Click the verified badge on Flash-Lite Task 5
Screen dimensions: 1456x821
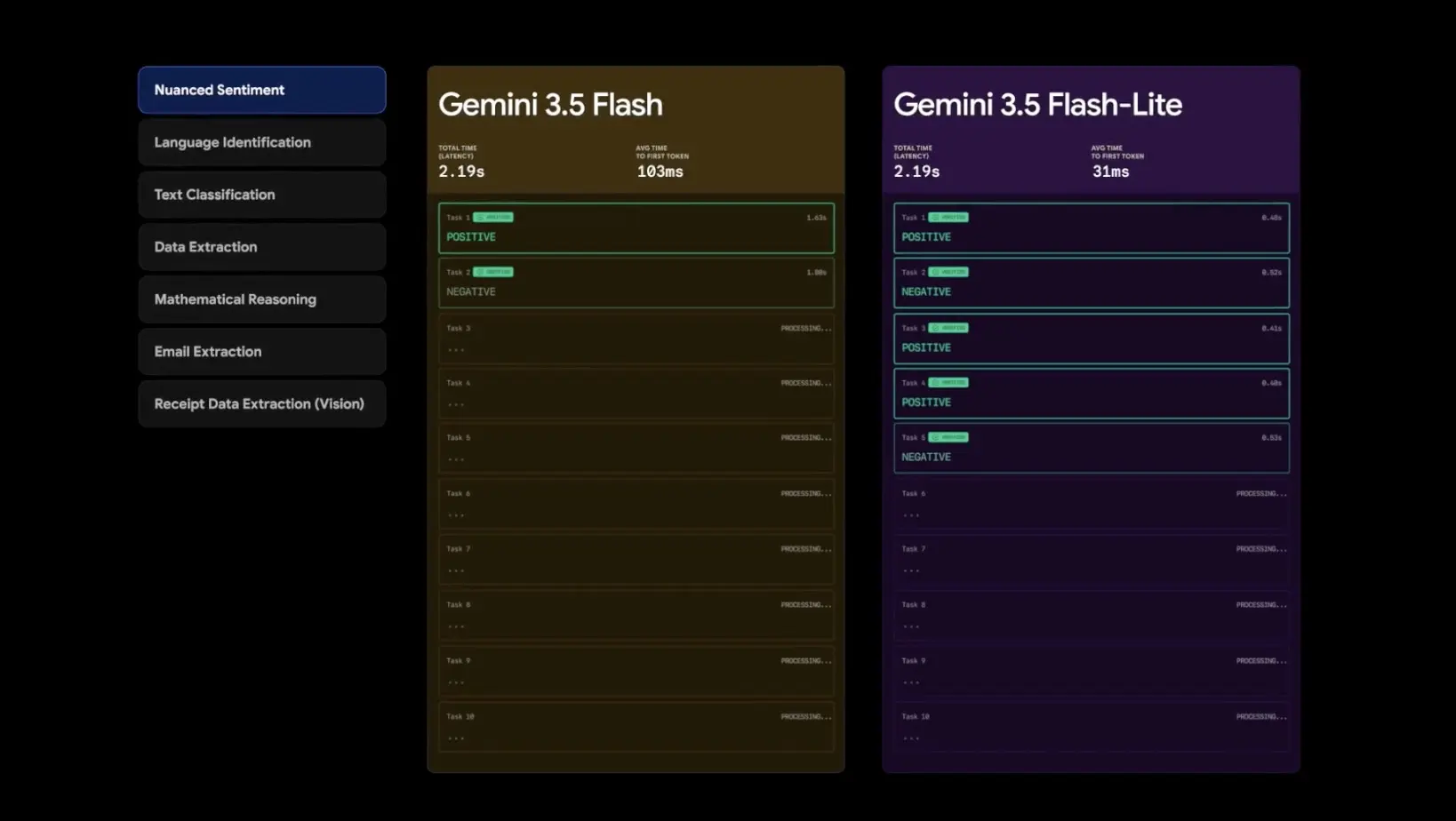pos(948,437)
